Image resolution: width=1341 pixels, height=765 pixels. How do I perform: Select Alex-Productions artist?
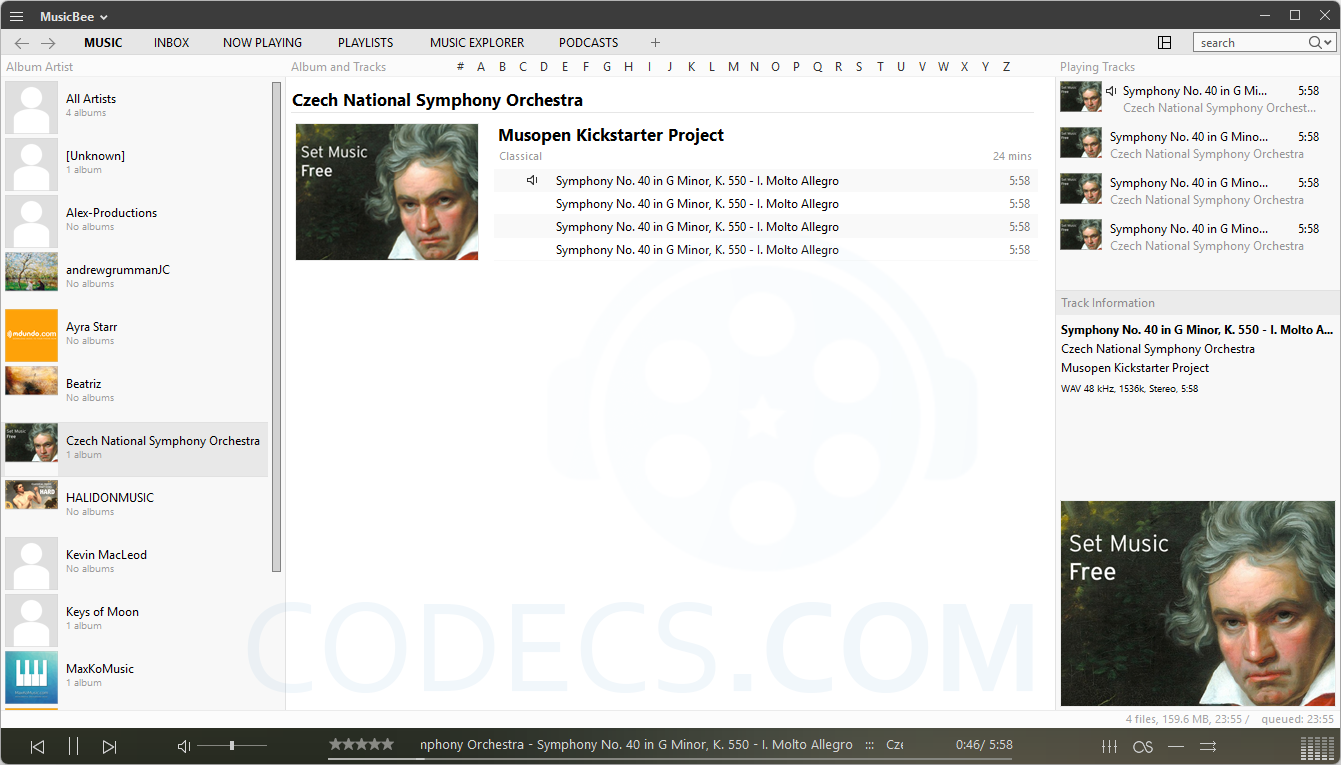(x=136, y=220)
